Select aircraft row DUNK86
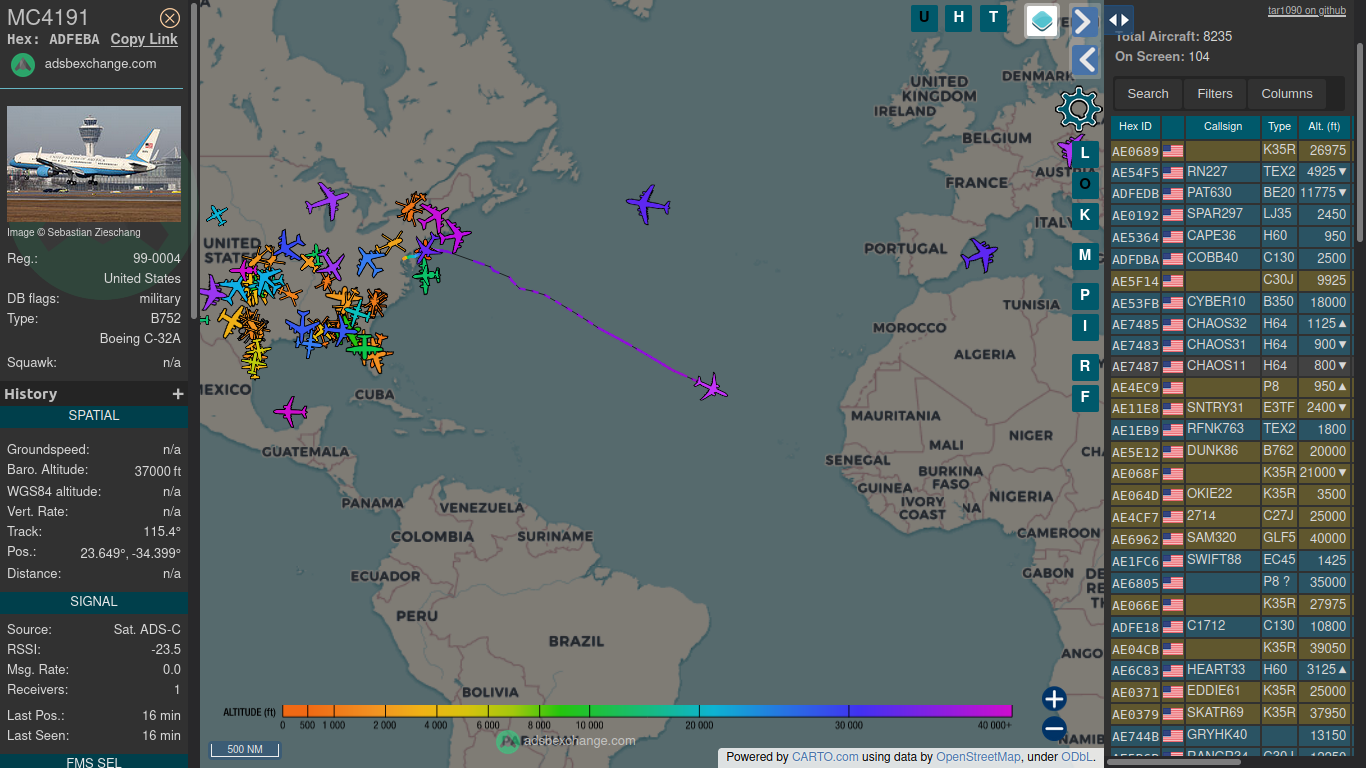This screenshot has width=1366, height=768. point(1231,452)
